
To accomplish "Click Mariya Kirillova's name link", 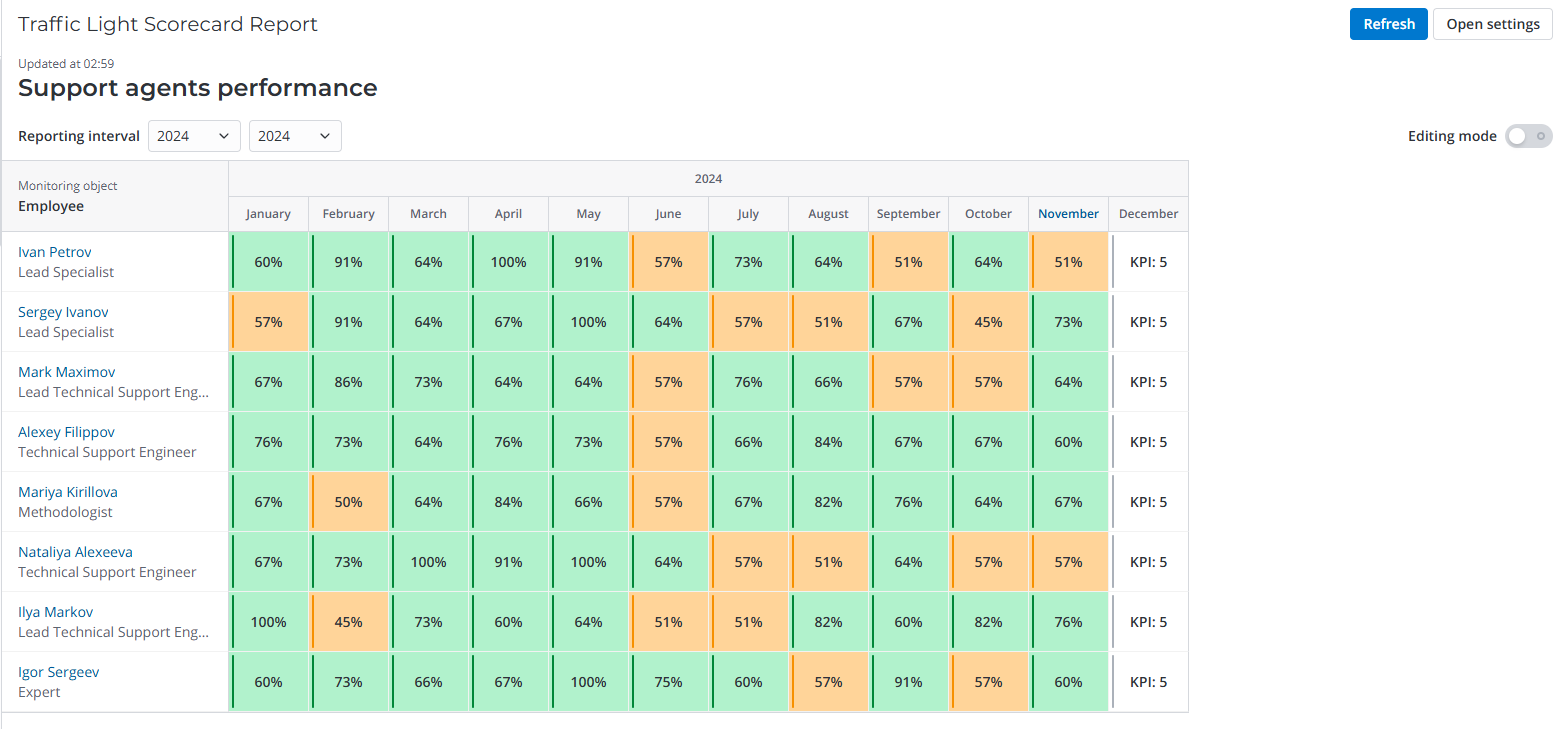I will point(68,492).
